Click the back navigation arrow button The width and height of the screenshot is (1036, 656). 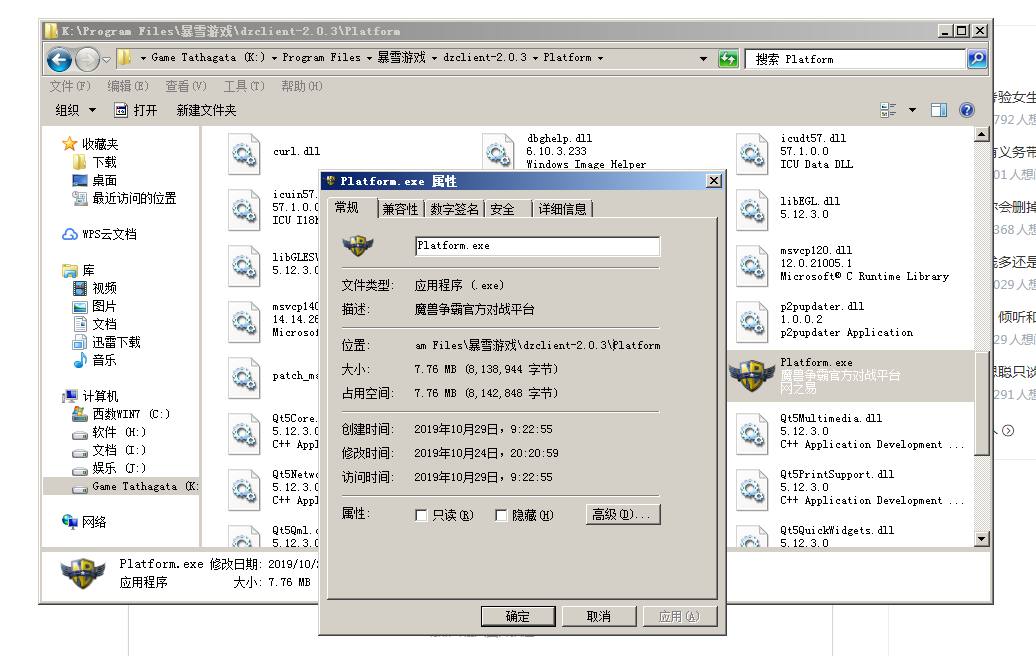pos(58,59)
